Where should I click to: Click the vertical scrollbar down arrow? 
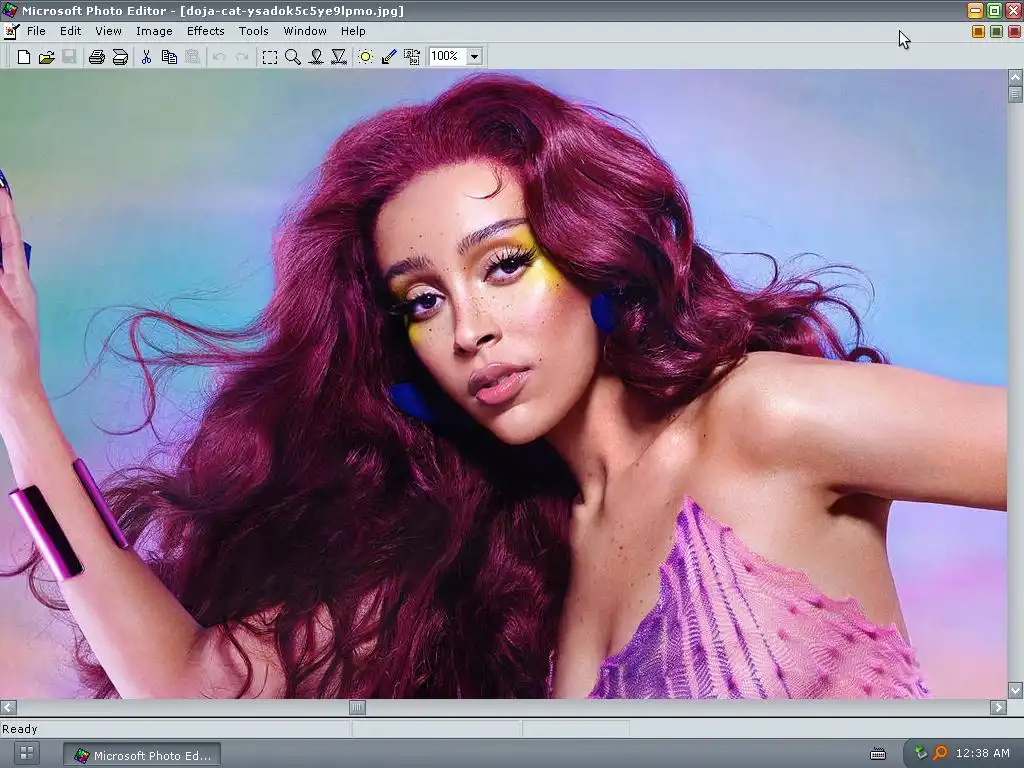1015,690
